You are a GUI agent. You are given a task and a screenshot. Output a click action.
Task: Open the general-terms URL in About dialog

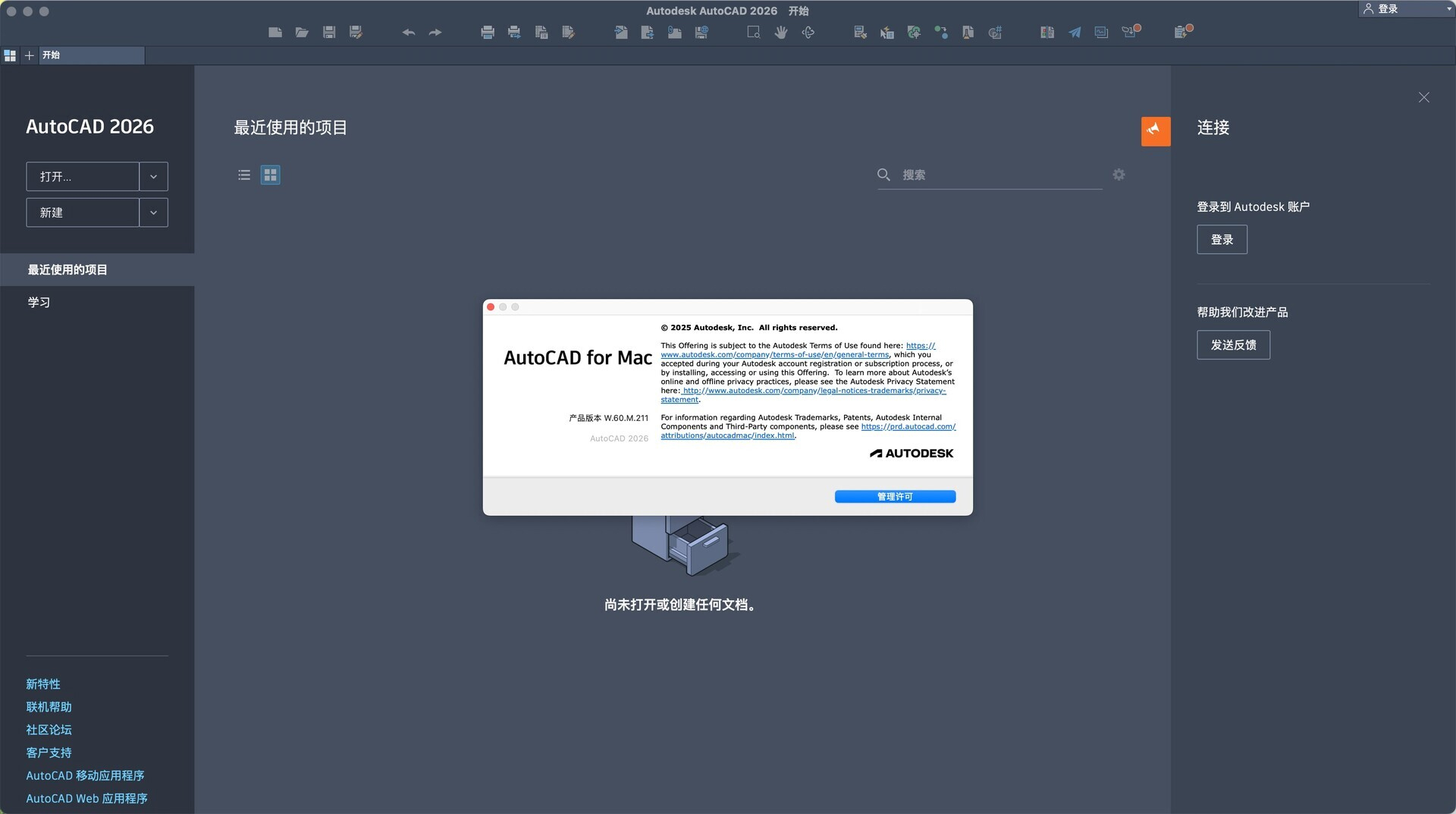774,354
